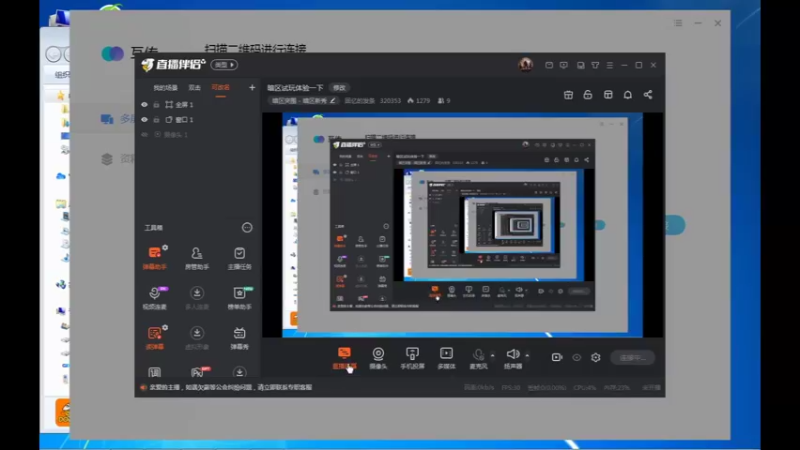This screenshot has height=450, width=800.
Task: Click the popularity count 1279
Action: click(418, 101)
